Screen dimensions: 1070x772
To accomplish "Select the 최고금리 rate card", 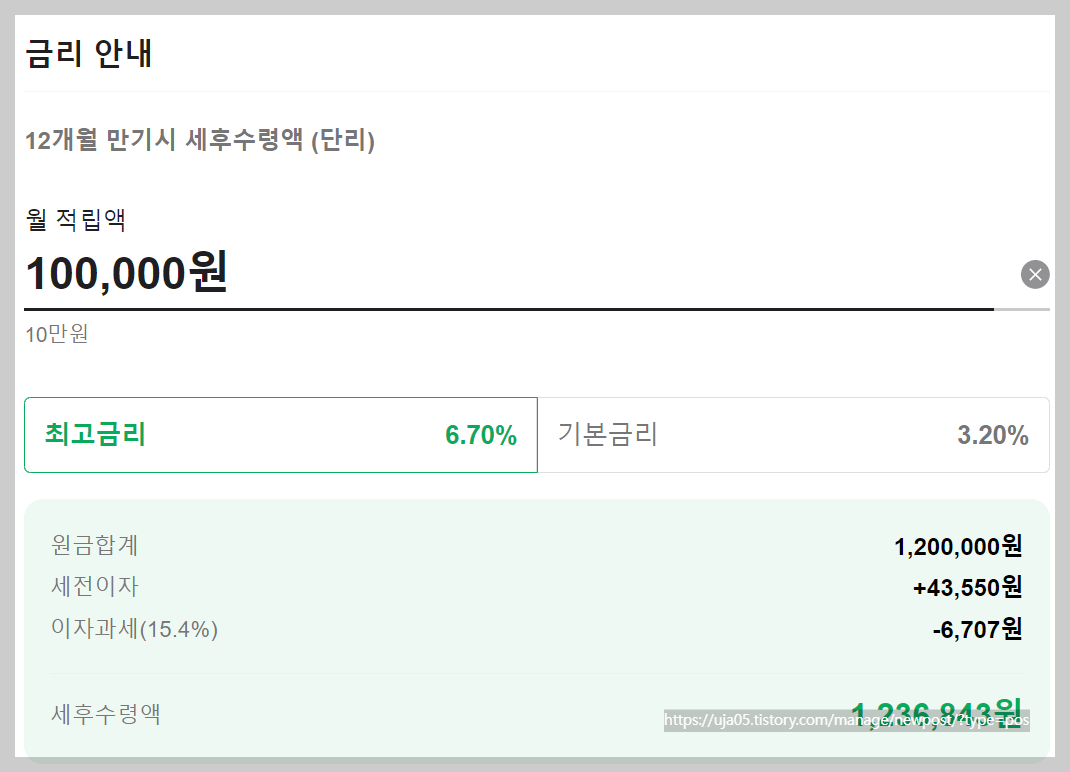I will click(280, 435).
